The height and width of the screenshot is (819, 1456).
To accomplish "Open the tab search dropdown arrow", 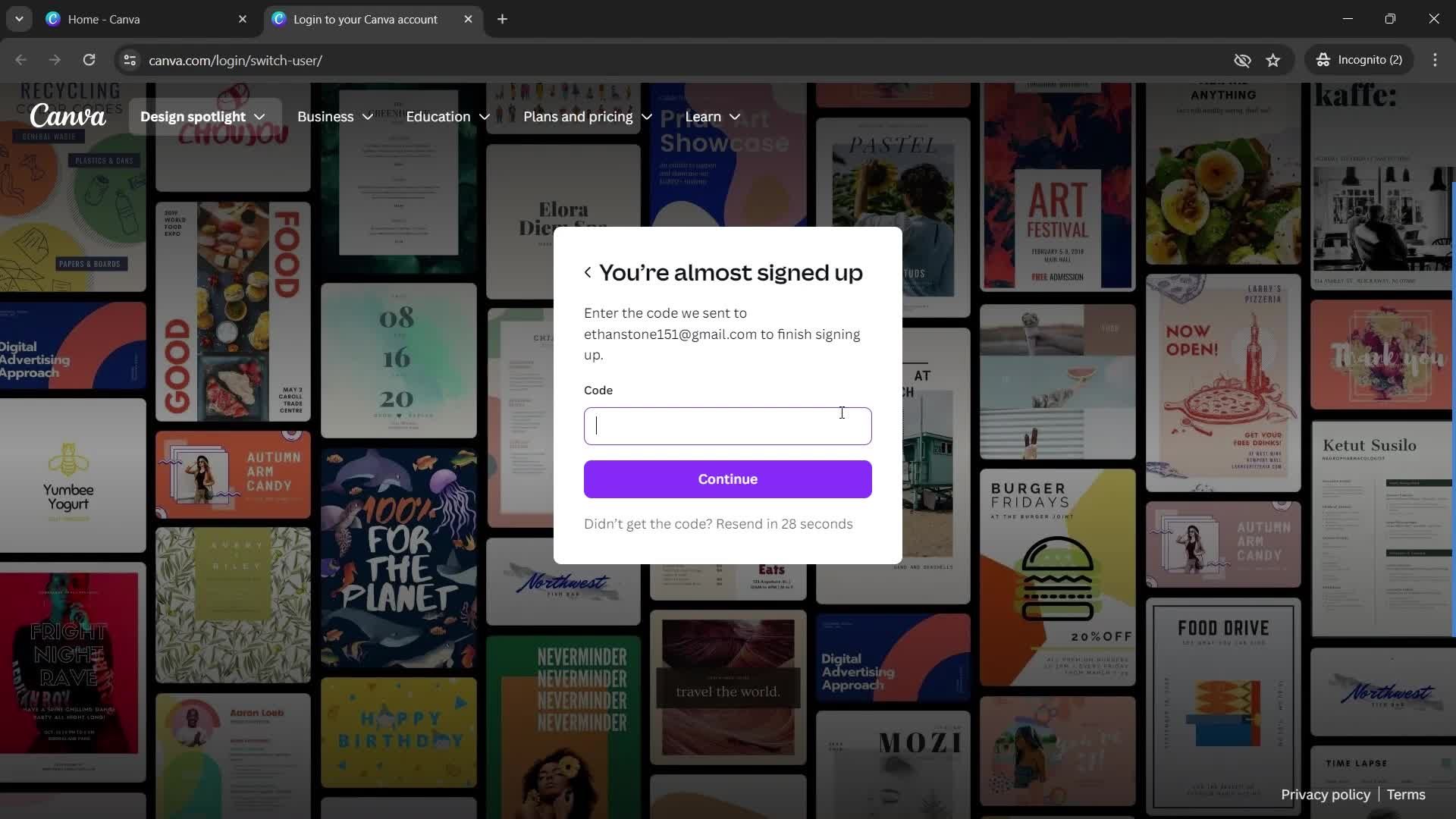I will point(19,19).
